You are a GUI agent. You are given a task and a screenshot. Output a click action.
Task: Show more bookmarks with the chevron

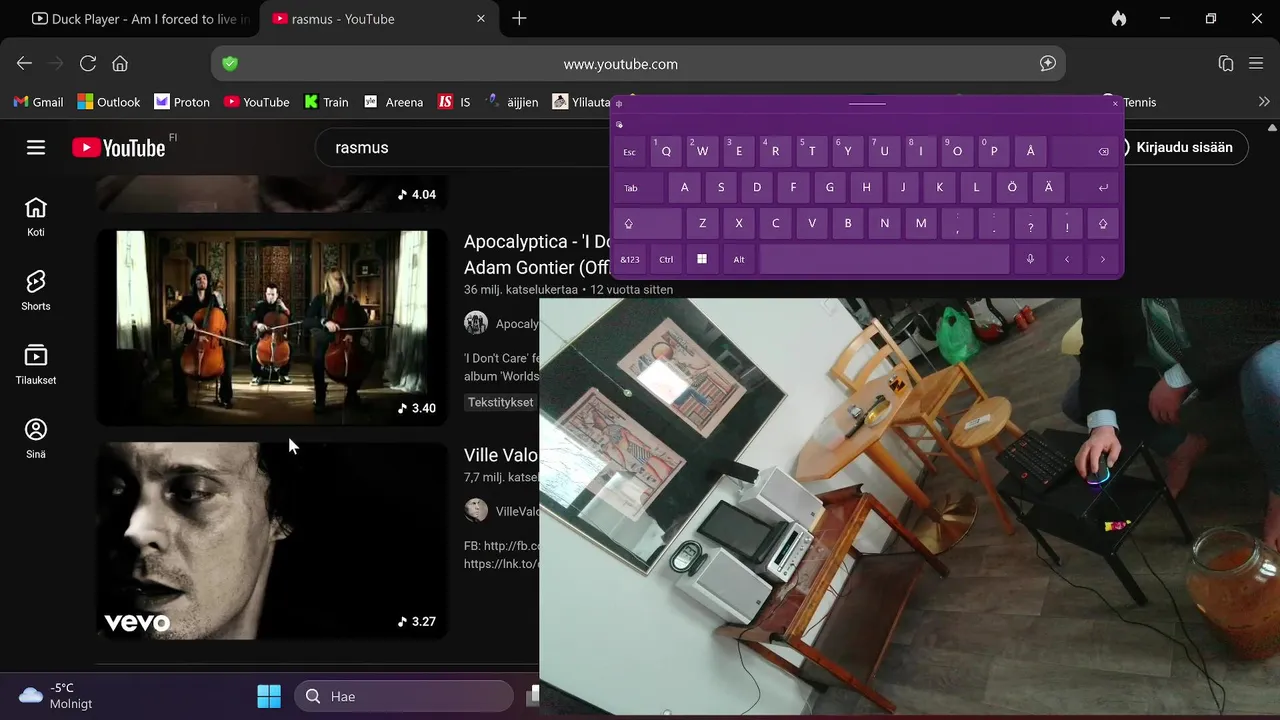(1264, 101)
